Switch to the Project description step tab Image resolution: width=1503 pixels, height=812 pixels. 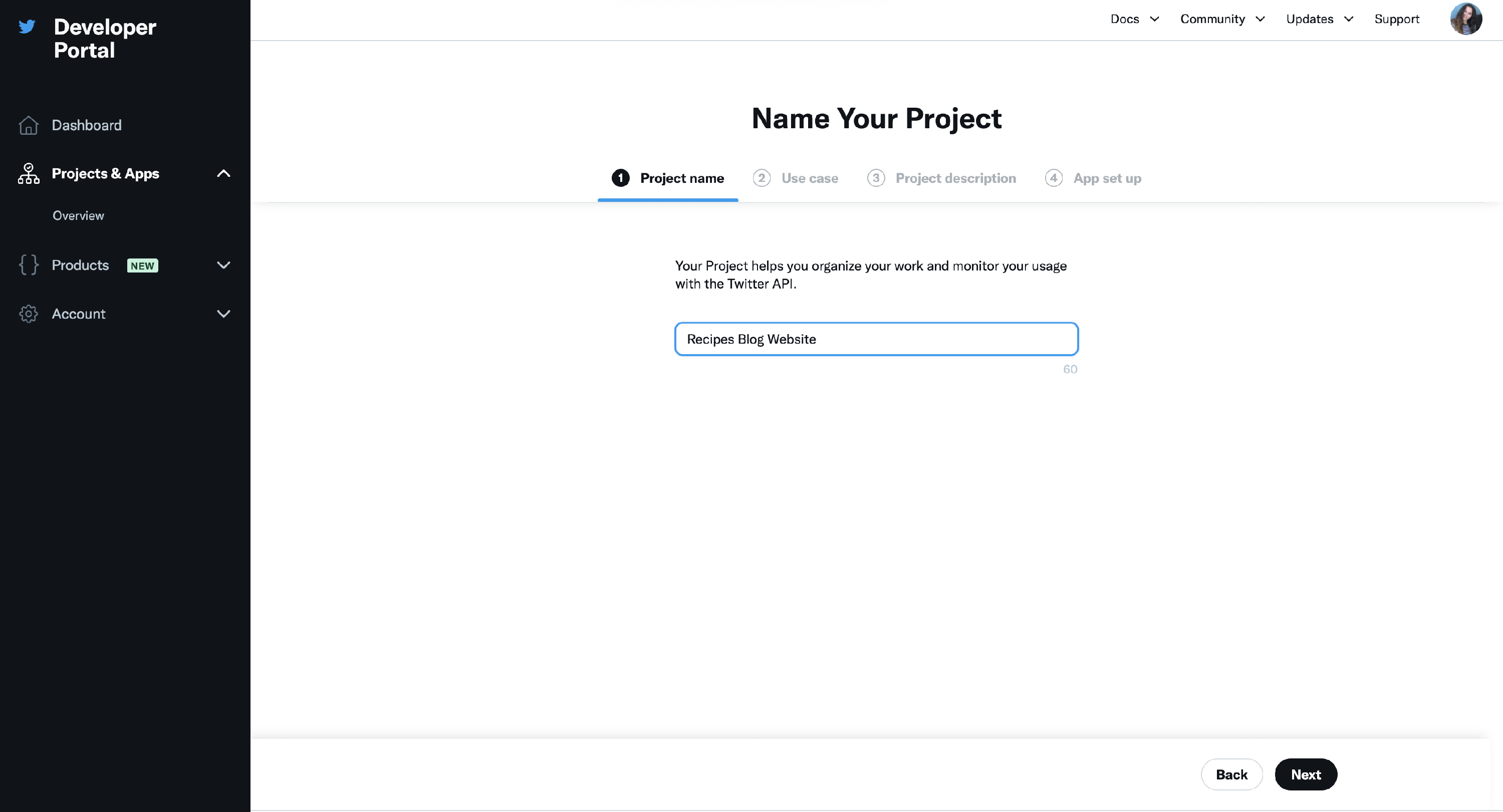click(955, 178)
